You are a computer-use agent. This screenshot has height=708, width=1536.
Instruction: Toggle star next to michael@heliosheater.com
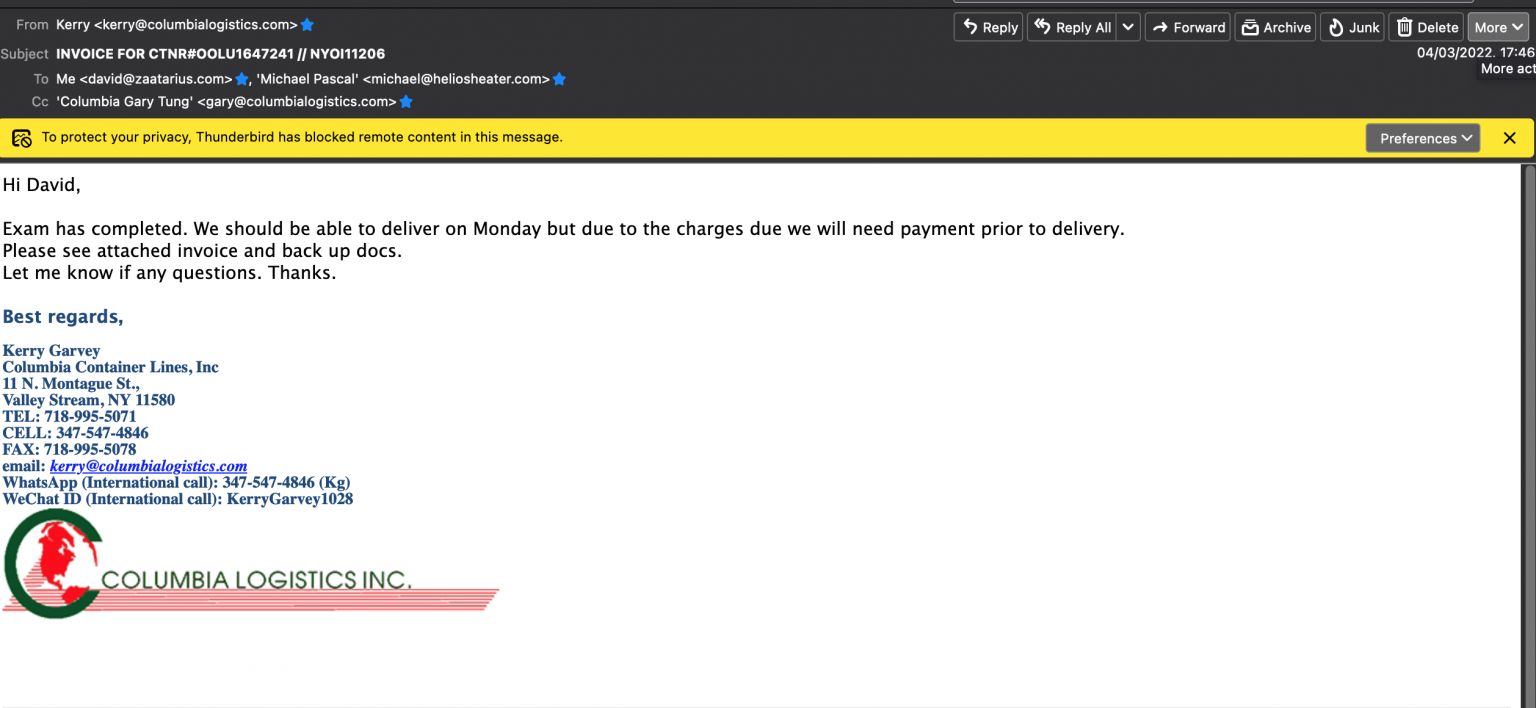point(560,79)
